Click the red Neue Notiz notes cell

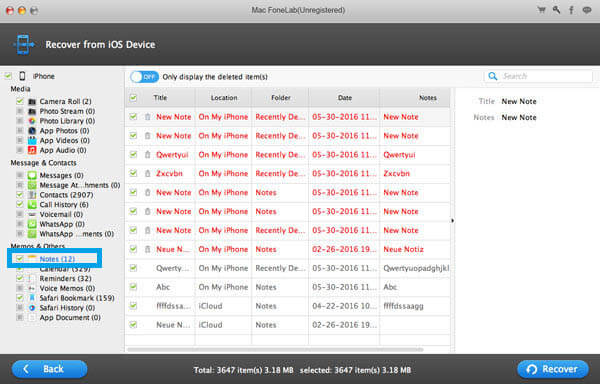click(x=403, y=249)
